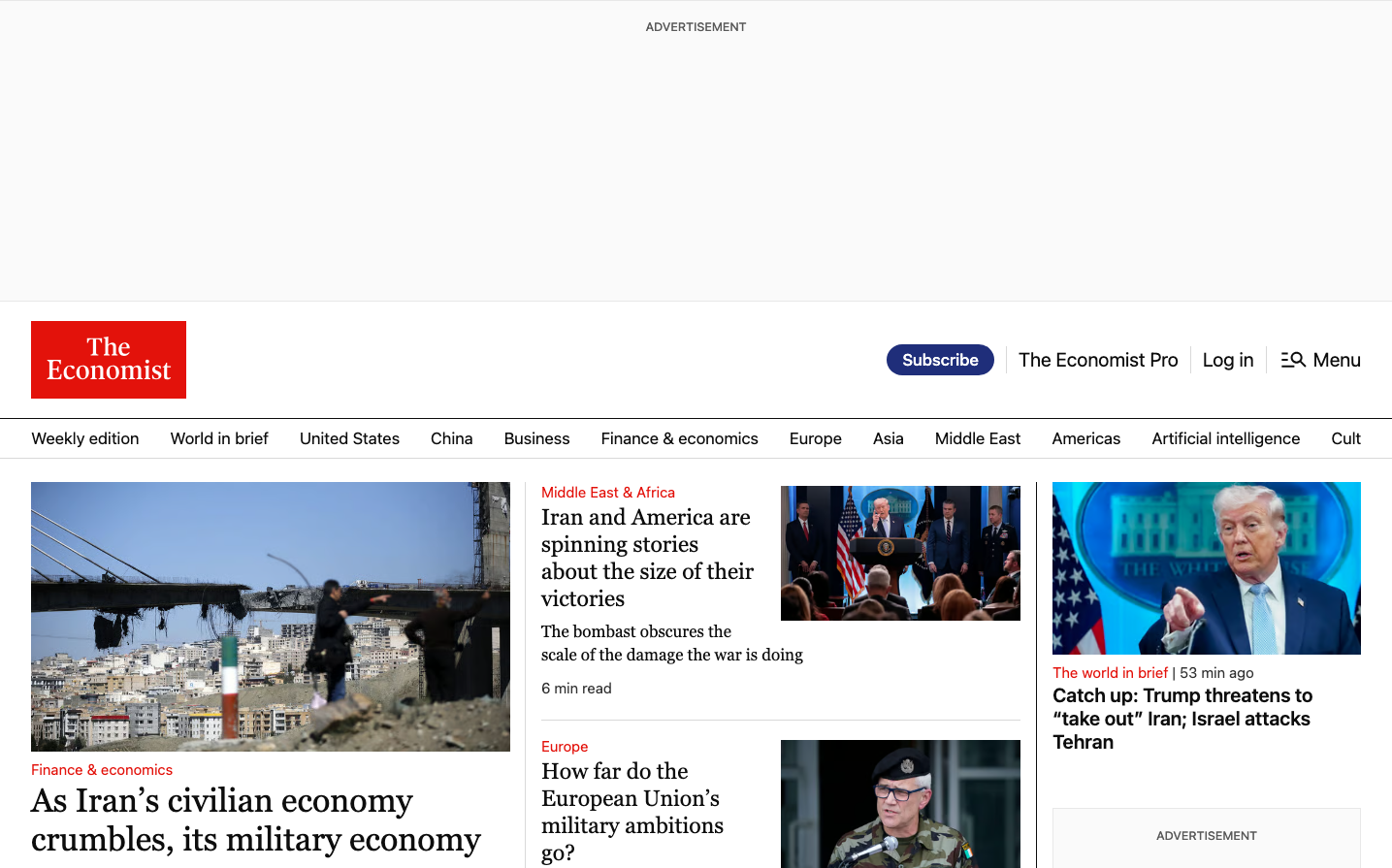
Task: Click Log in
Action: pyautogui.click(x=1228, y=360)
